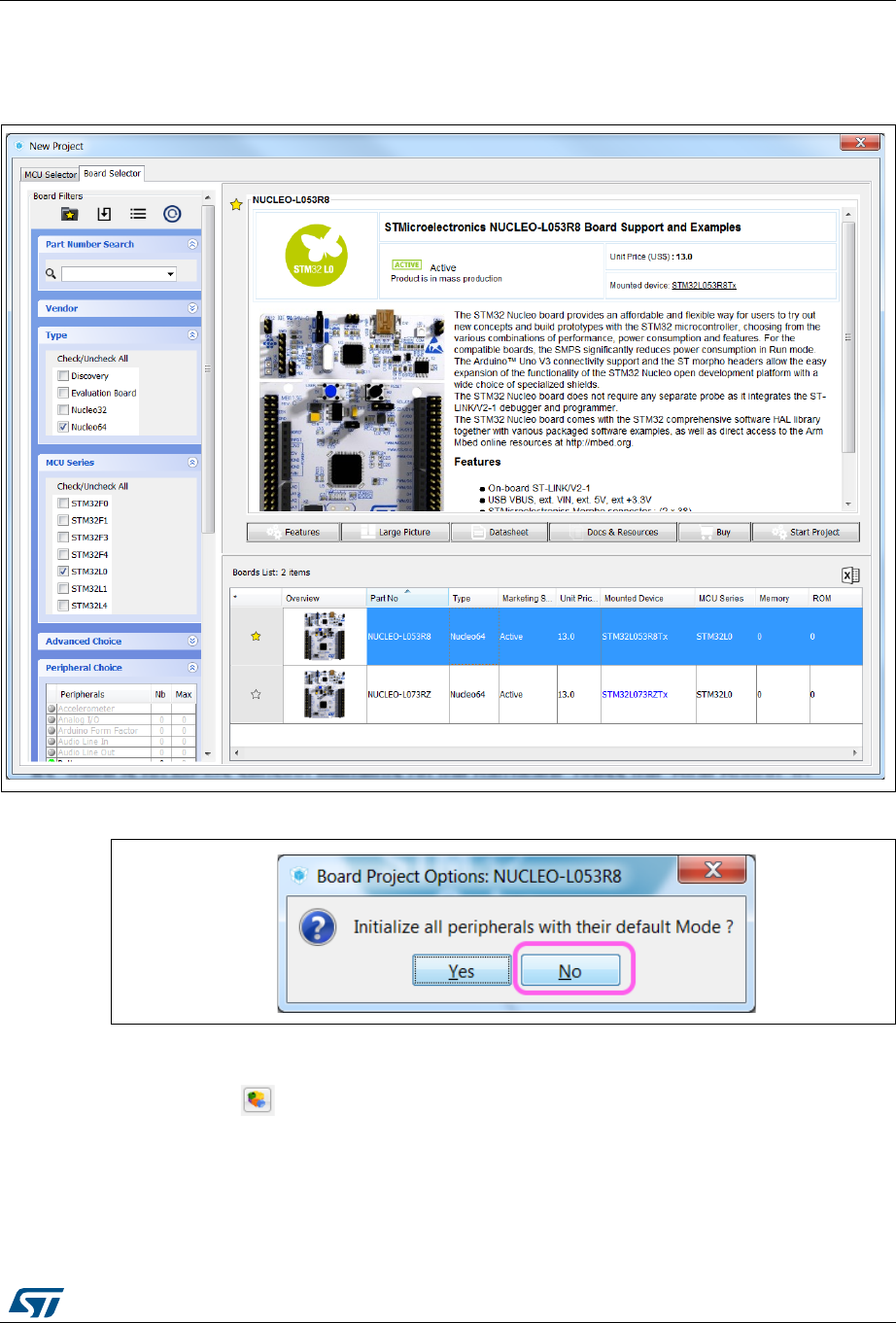Image resolution: width=896 pixels, height=1323 pixels.
Task: Click the magnifier icon in Part Number Search
Action: point(51,274)
